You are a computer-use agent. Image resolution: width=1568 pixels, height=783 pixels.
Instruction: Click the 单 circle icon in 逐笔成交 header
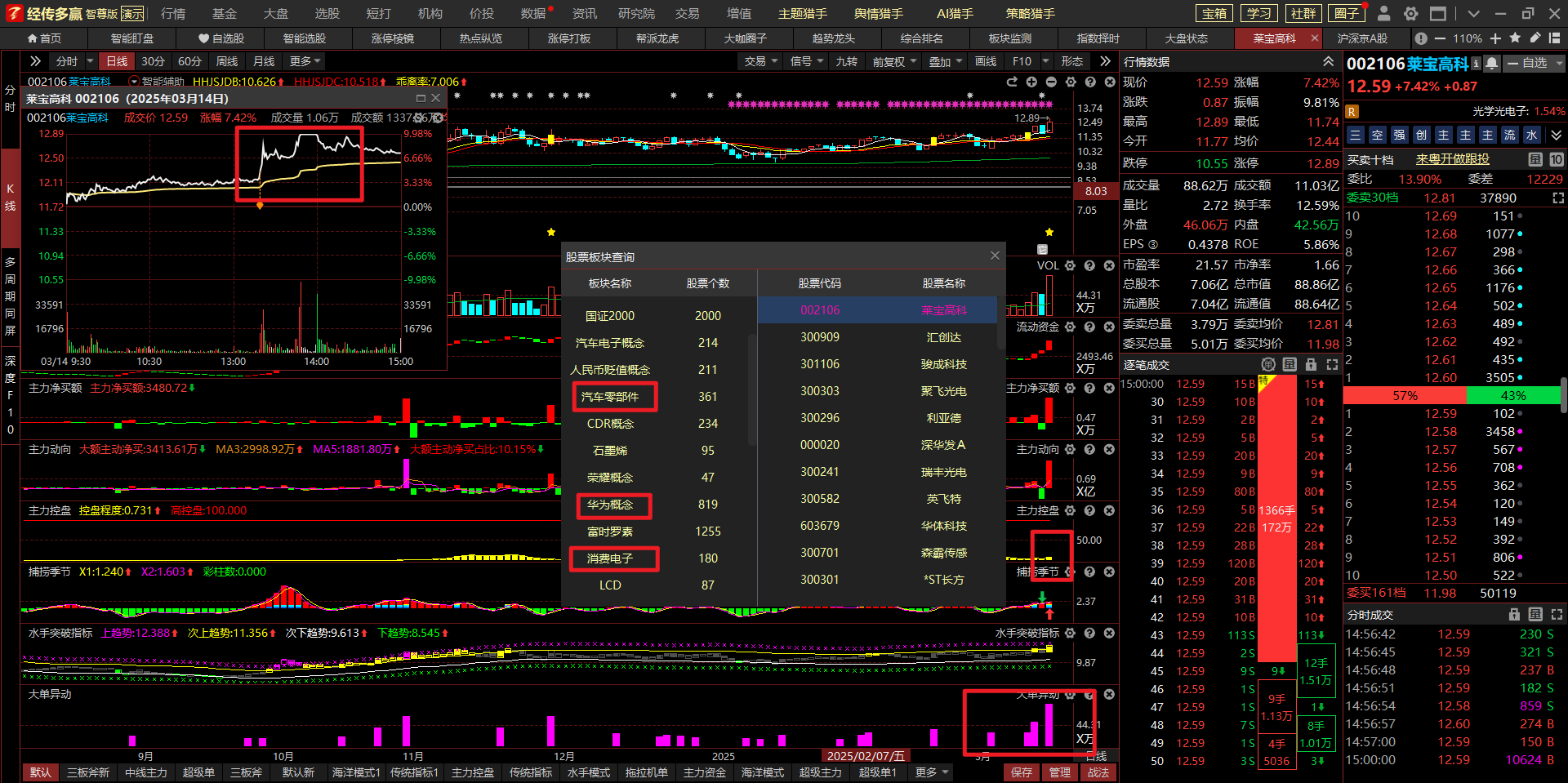pos(1268,364)
